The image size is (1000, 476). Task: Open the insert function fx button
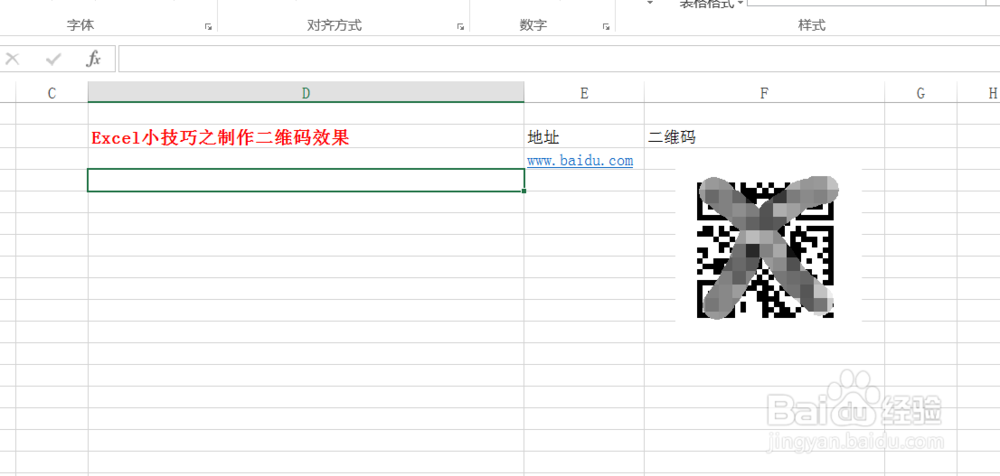93,59
